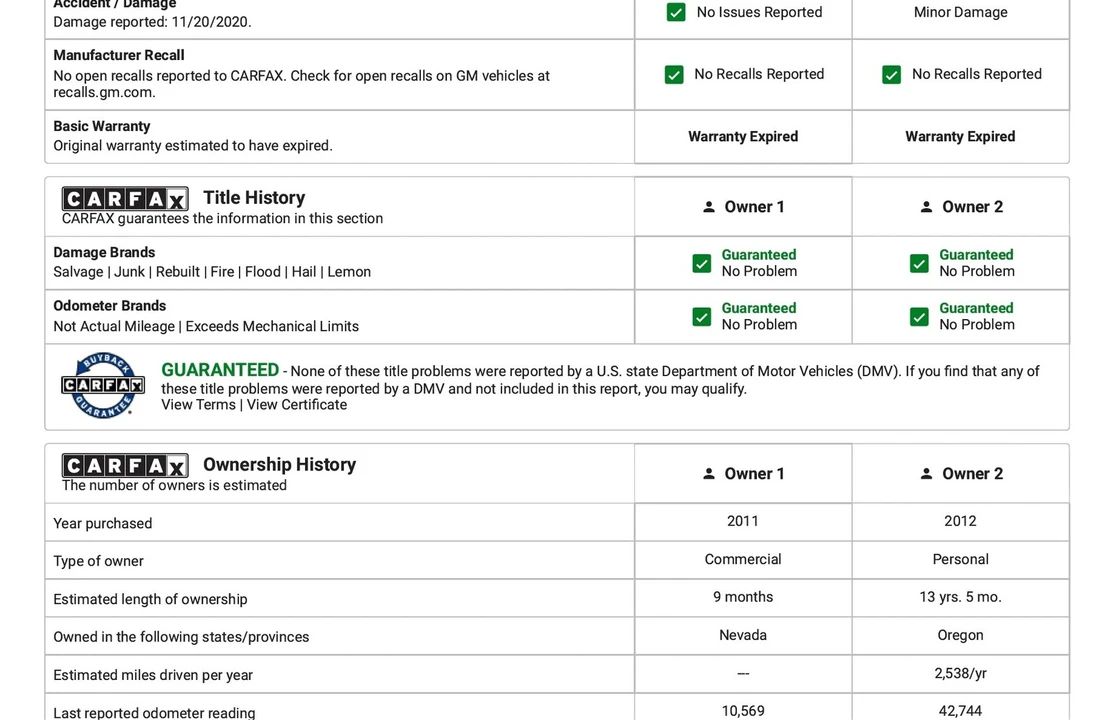Click the Ownership History section heading
Image resolution: width=1102 pixels, height=720 pixels.
tap(280, 465)
